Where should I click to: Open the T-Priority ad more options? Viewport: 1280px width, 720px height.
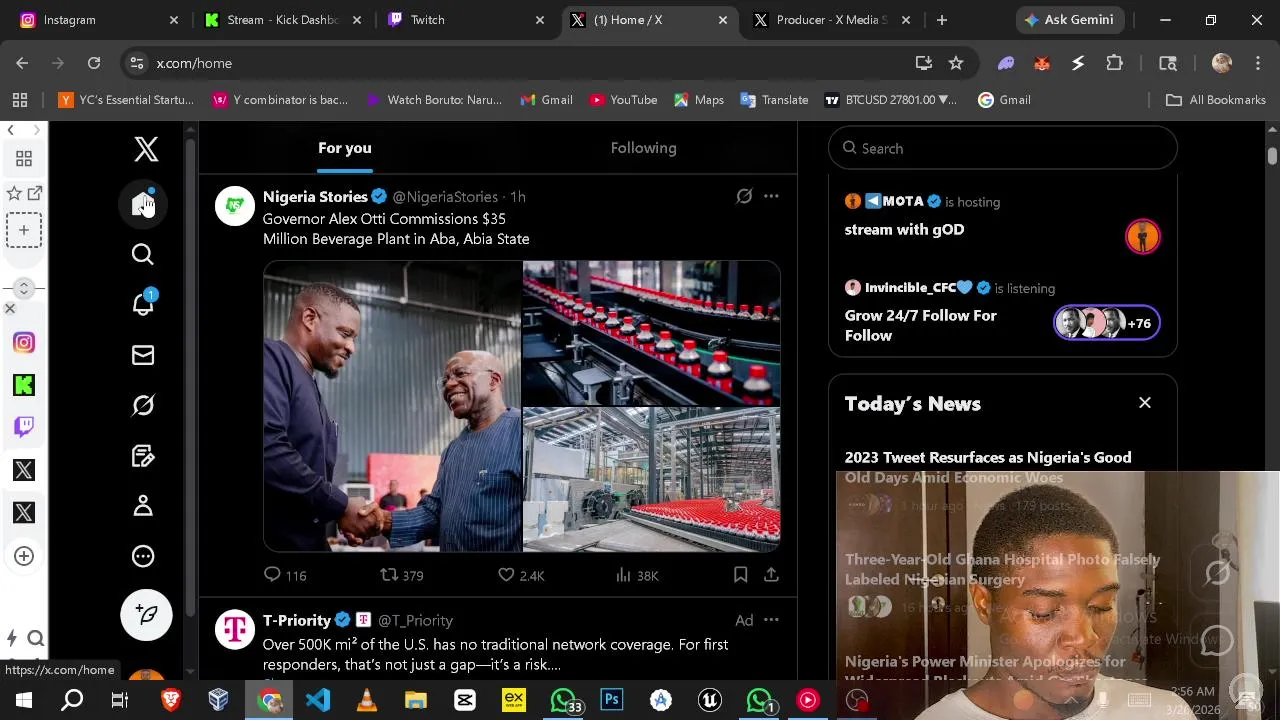point(771,620)
